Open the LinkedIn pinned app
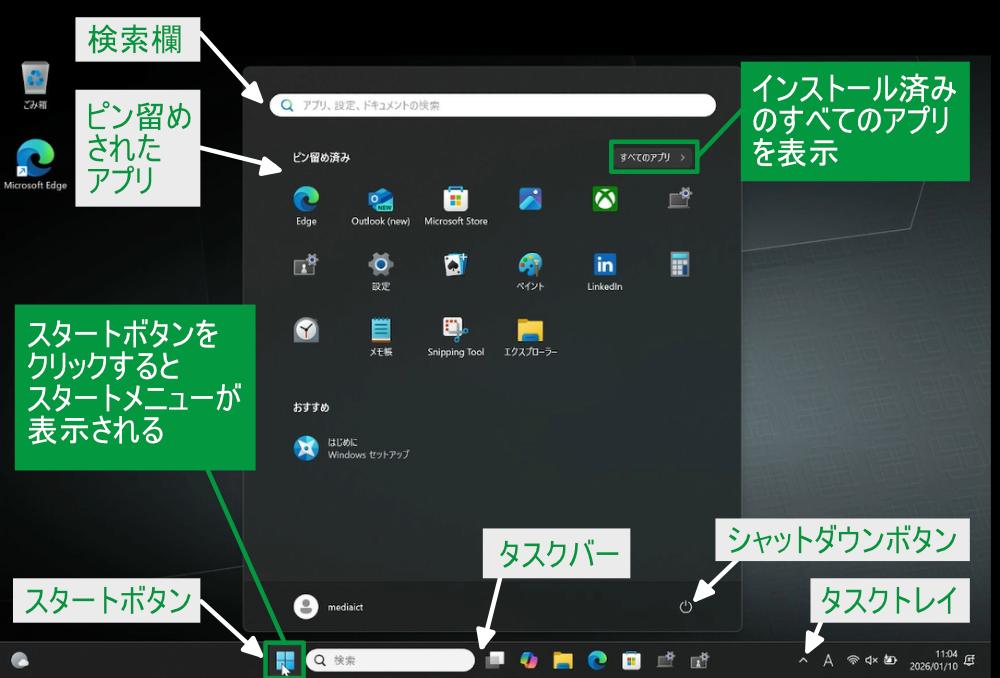 pyautogui.click(x=605, y=265)
